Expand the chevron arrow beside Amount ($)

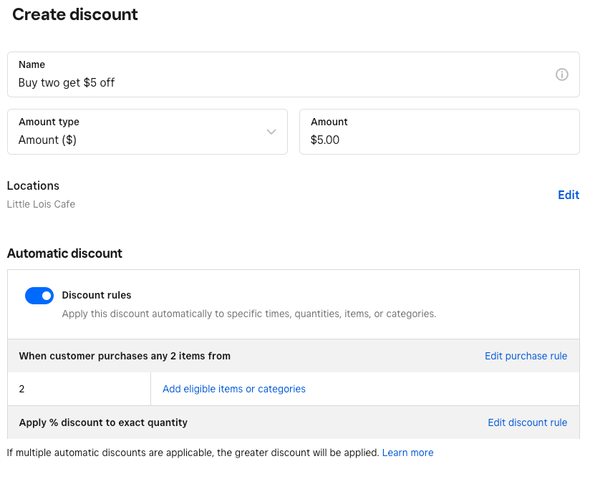point(271,132)
